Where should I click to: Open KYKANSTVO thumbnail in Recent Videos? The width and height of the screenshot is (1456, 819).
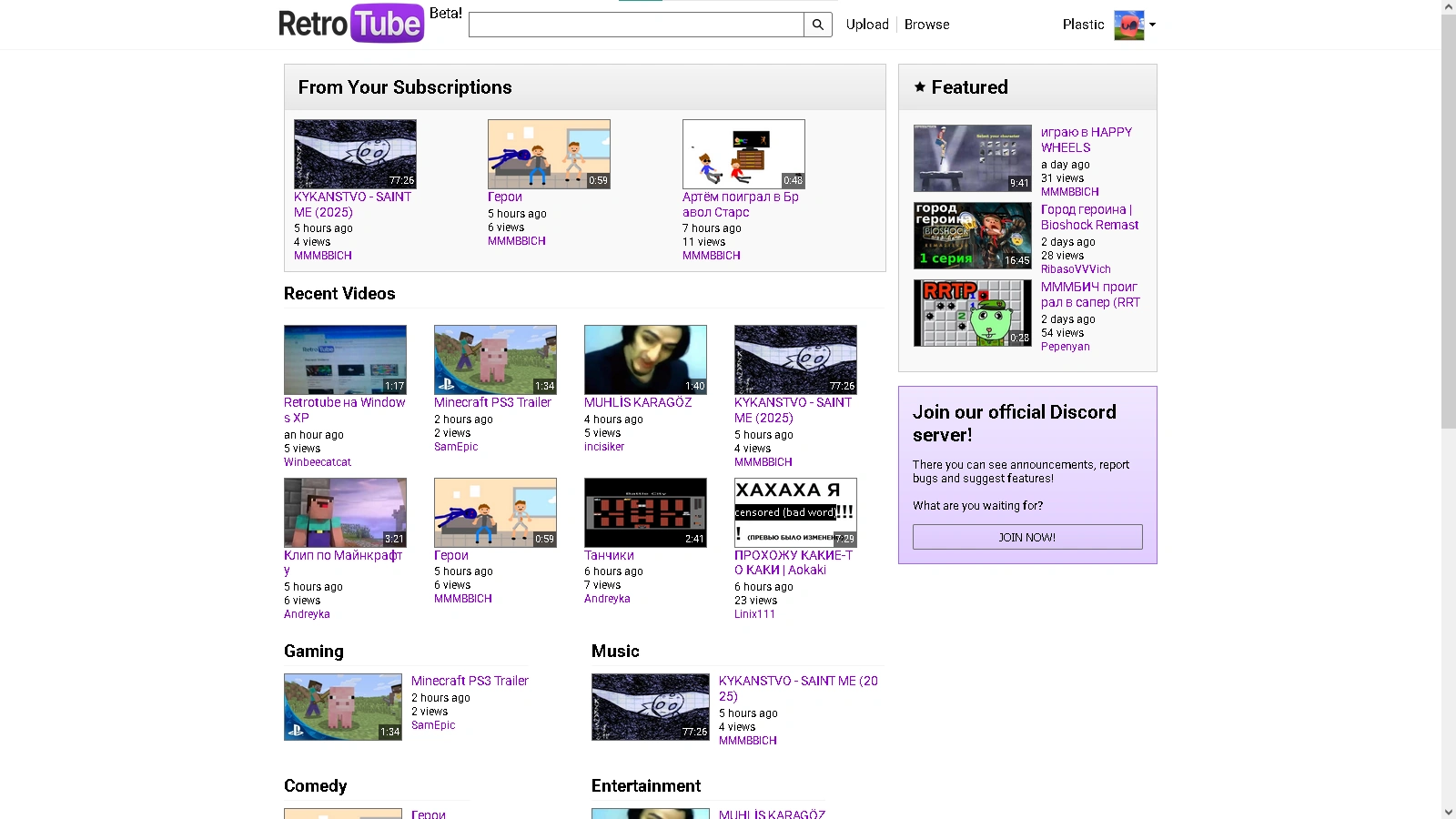[x=795, y=359]
